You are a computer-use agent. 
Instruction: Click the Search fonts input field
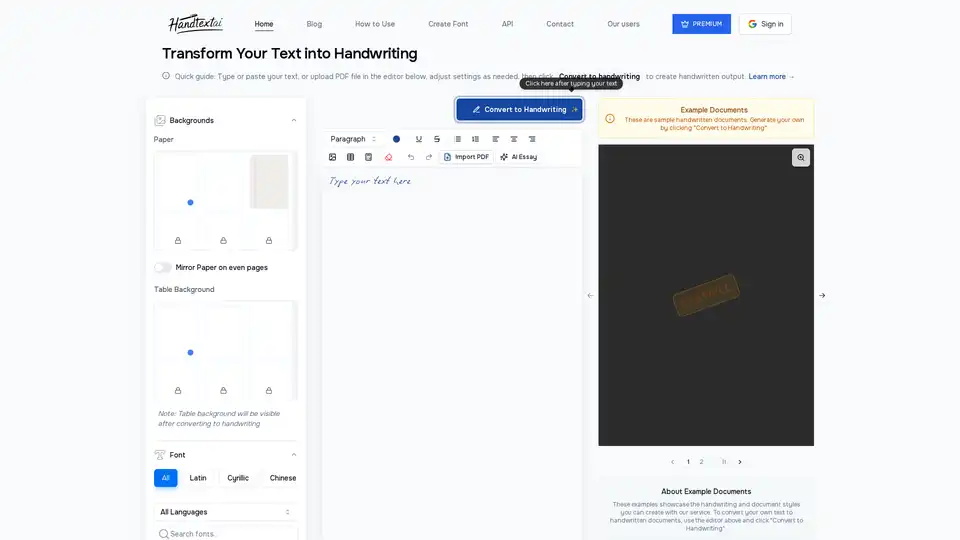[230, 533]
